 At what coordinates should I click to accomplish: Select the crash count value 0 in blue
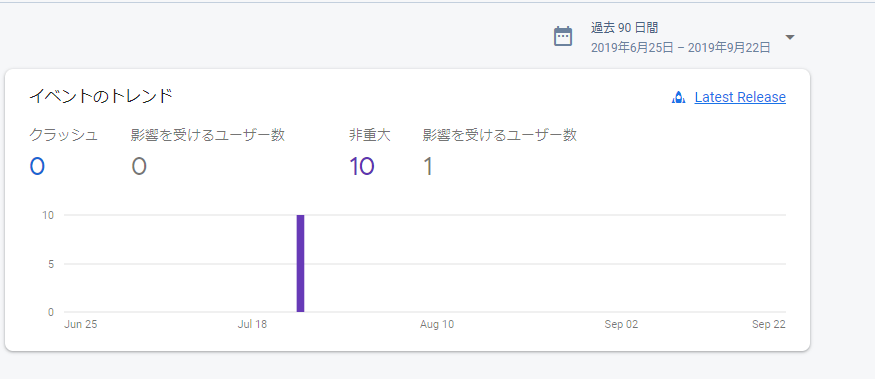37,166
